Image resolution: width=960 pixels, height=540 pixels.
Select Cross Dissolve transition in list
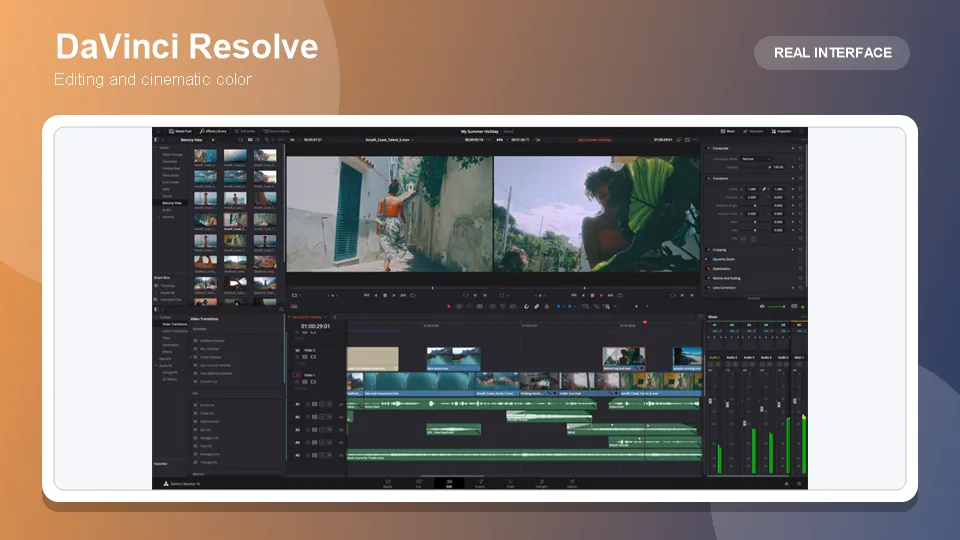(x=211, y=357)
